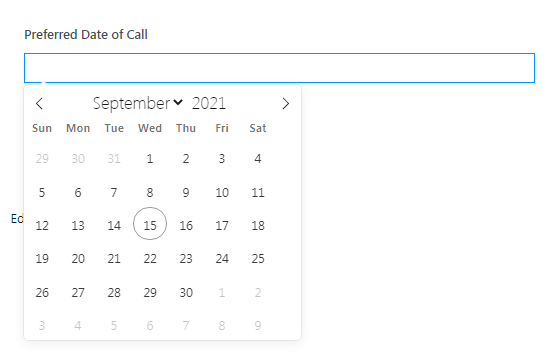Screen dimensions: 551x361
Task: Click the 2021 year field
Action: [x=209, y=103]
